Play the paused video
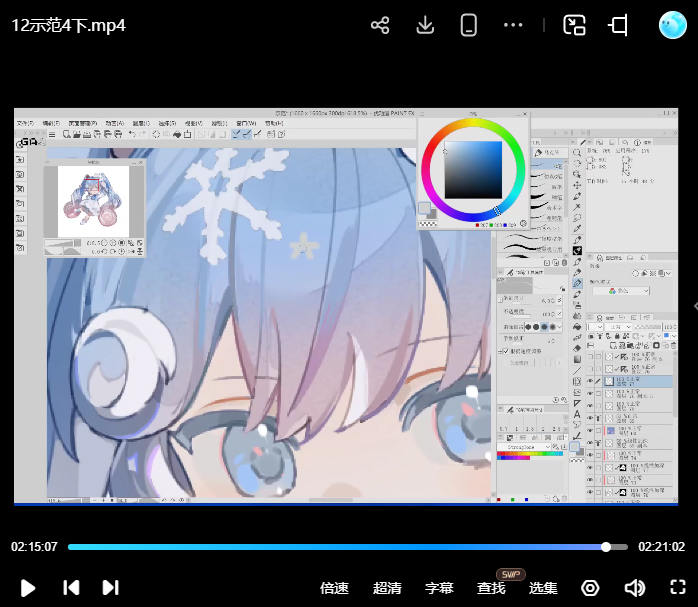This screenshot has width=698, height=607. point(28,588)
